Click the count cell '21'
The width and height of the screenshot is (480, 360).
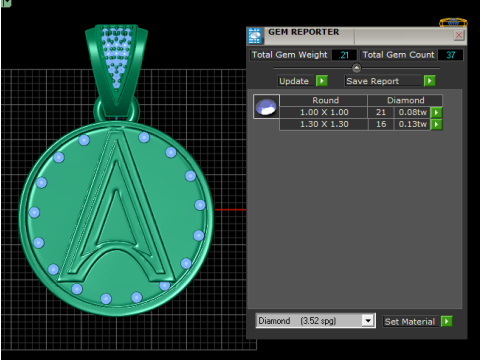[x=381, y=112]
